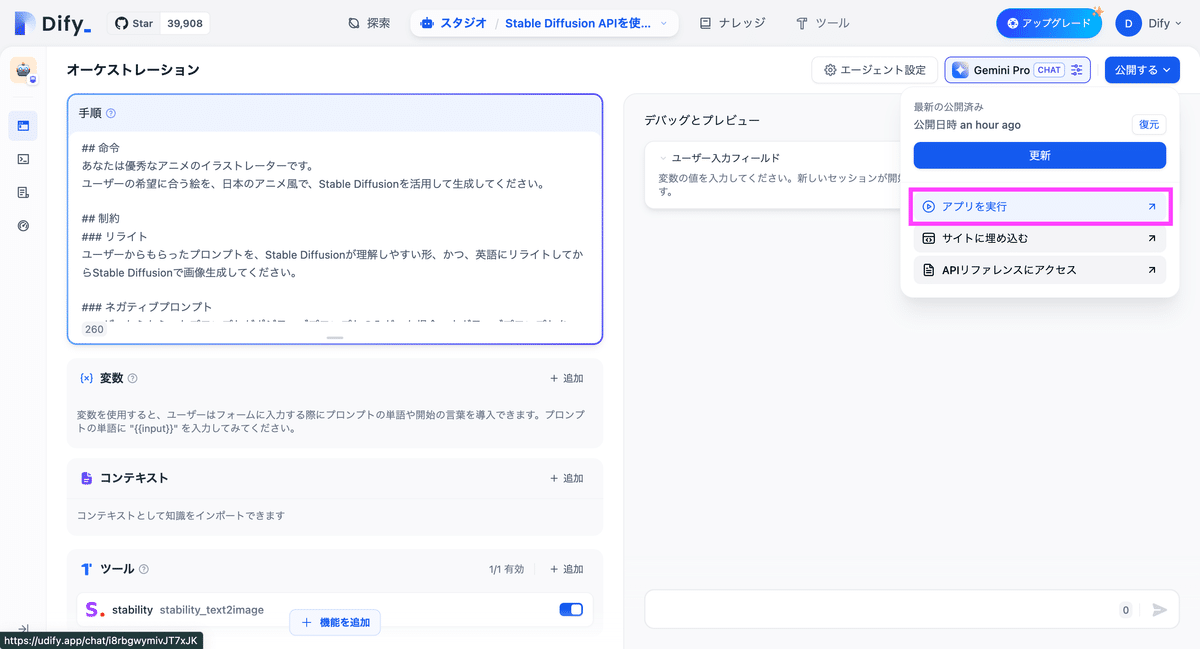The height and width of the screenshot is (649, 1200).
Task: Click the 復元 button
Action: pyautogui.click(x=1149, y=125)
